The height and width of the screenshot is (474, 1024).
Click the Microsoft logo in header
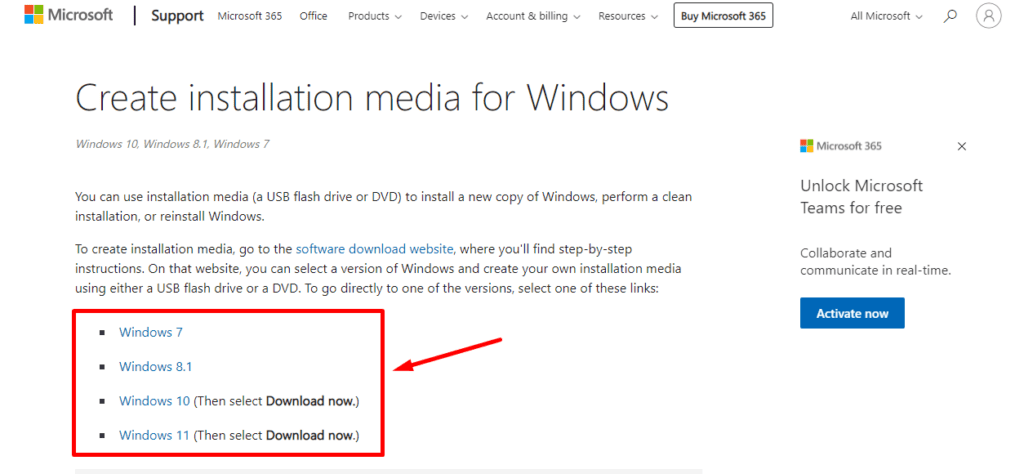69,16
